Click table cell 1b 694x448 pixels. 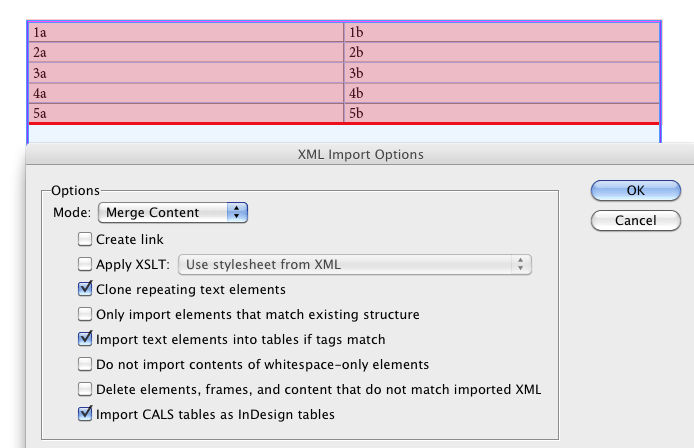coord(502,32)
